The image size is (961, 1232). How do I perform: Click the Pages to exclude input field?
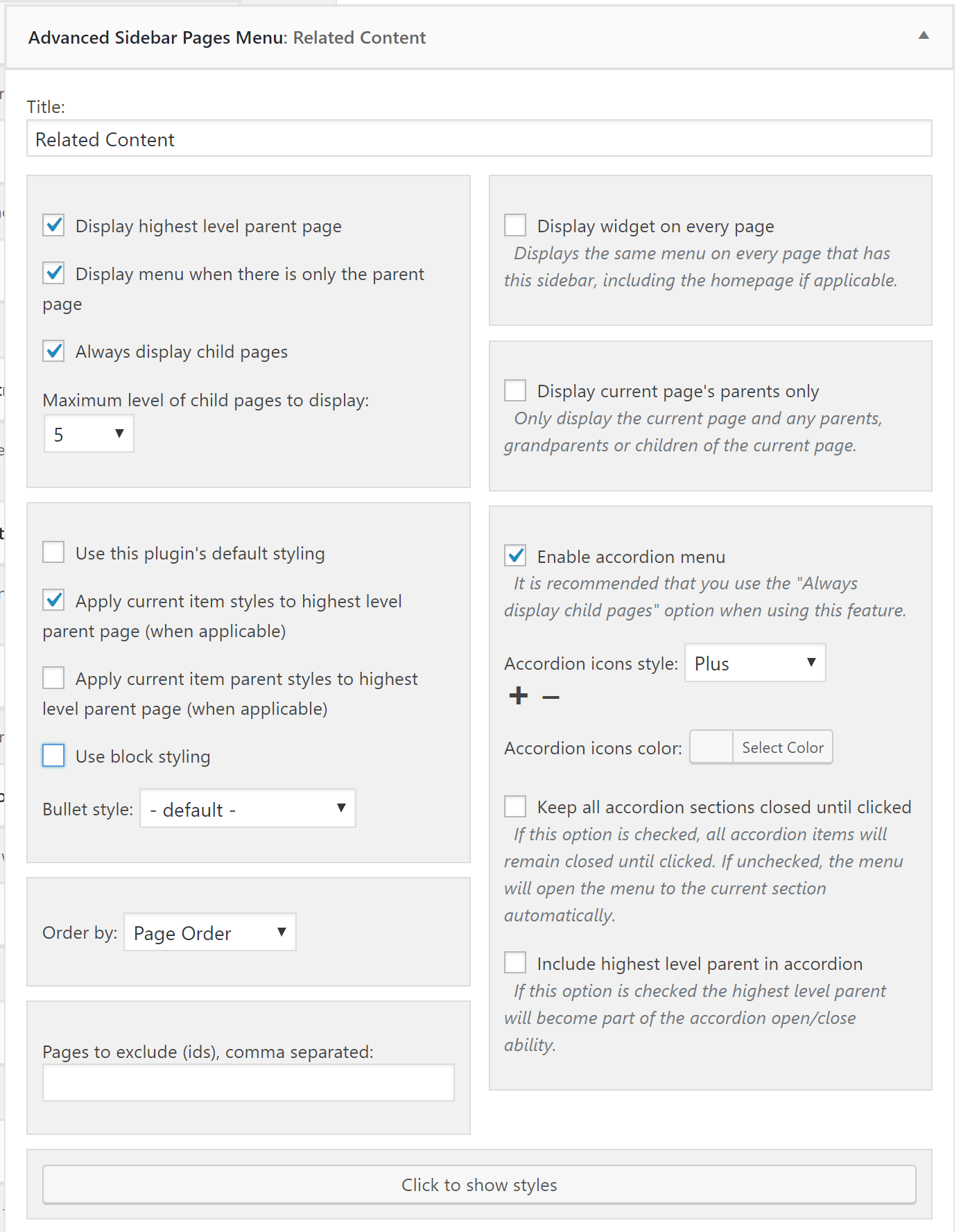pos(248,1082)
